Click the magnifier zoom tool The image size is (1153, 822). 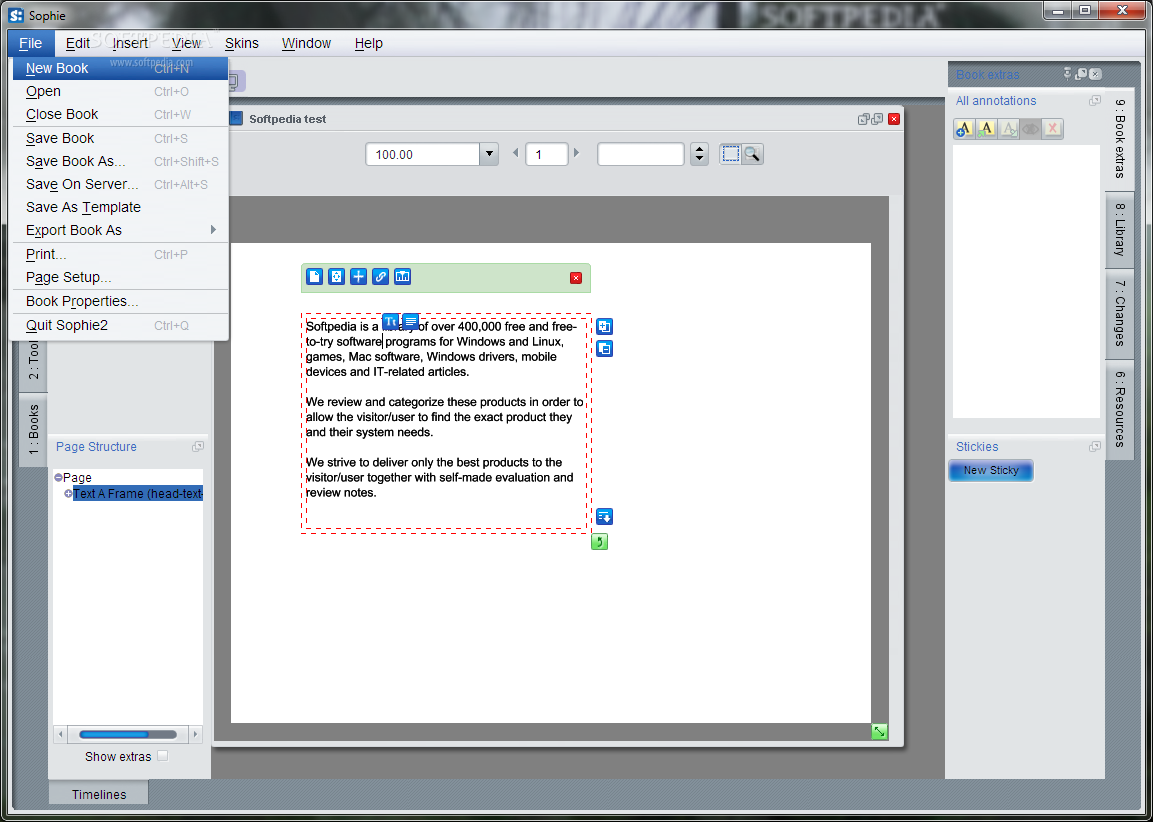[x=752, y=154]
